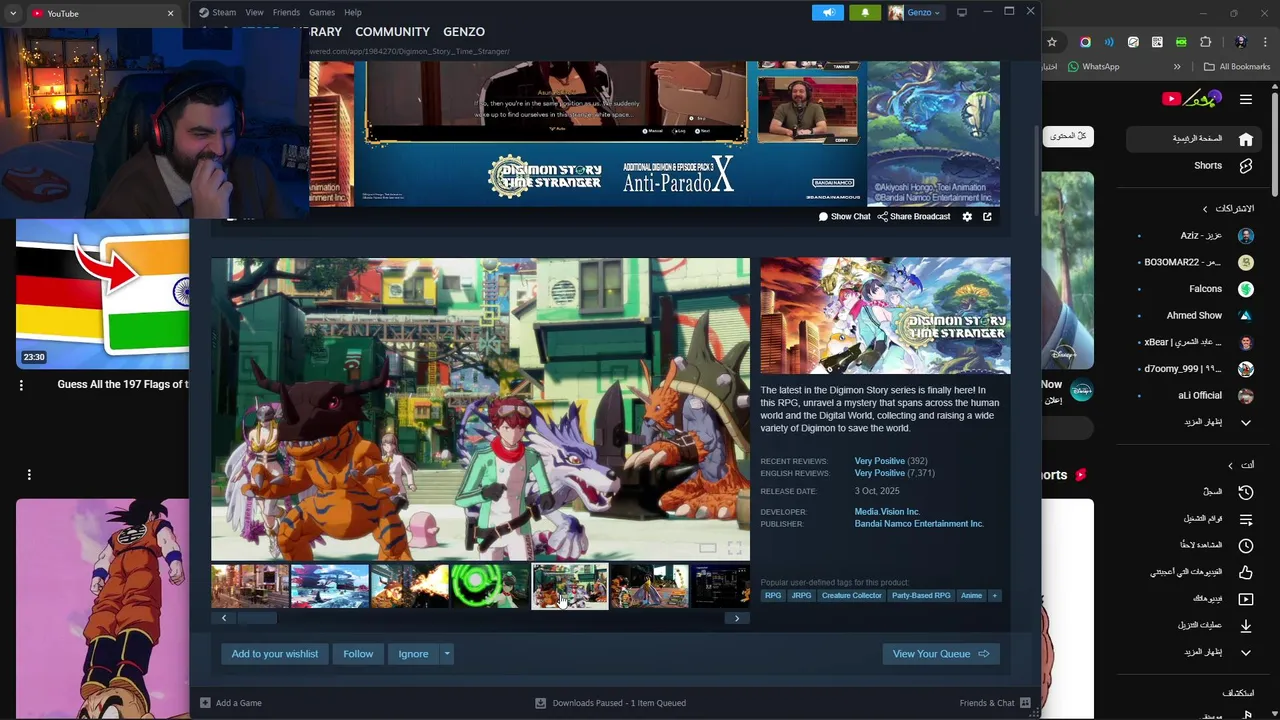Select the Party-Based RPG tag

pyautogui.click(x=921, y=596)
